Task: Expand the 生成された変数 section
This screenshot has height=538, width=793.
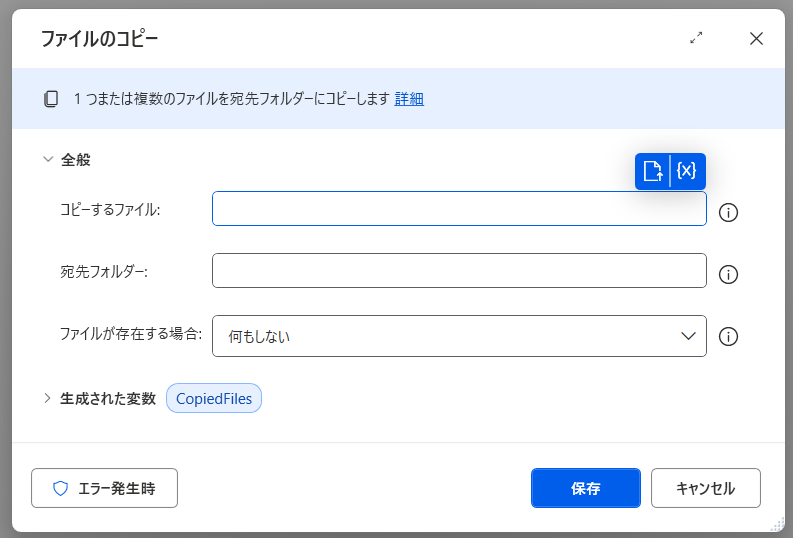Action: click(47, 398)
